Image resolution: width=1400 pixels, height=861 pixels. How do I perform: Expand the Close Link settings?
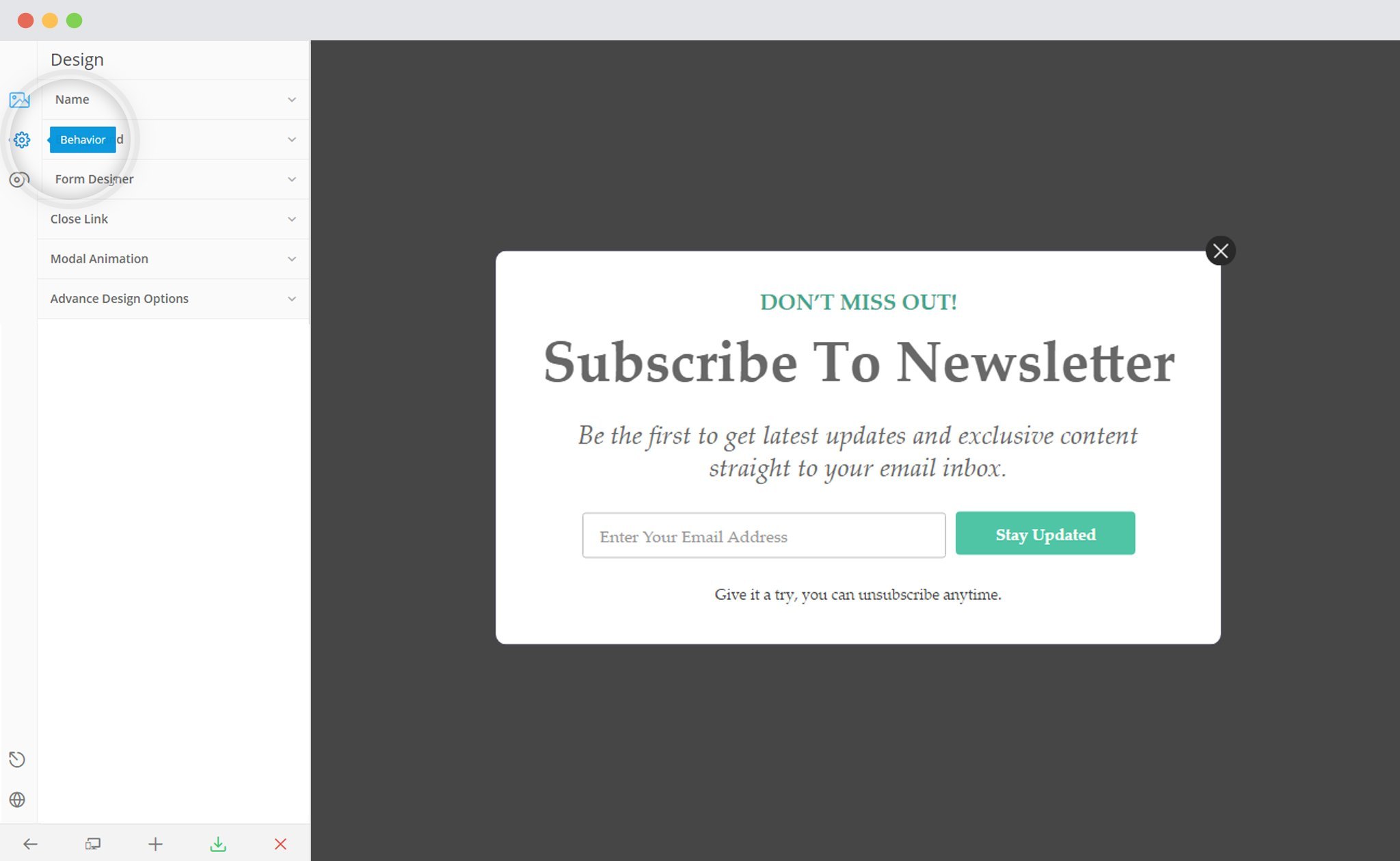click(x=173, y=218)
